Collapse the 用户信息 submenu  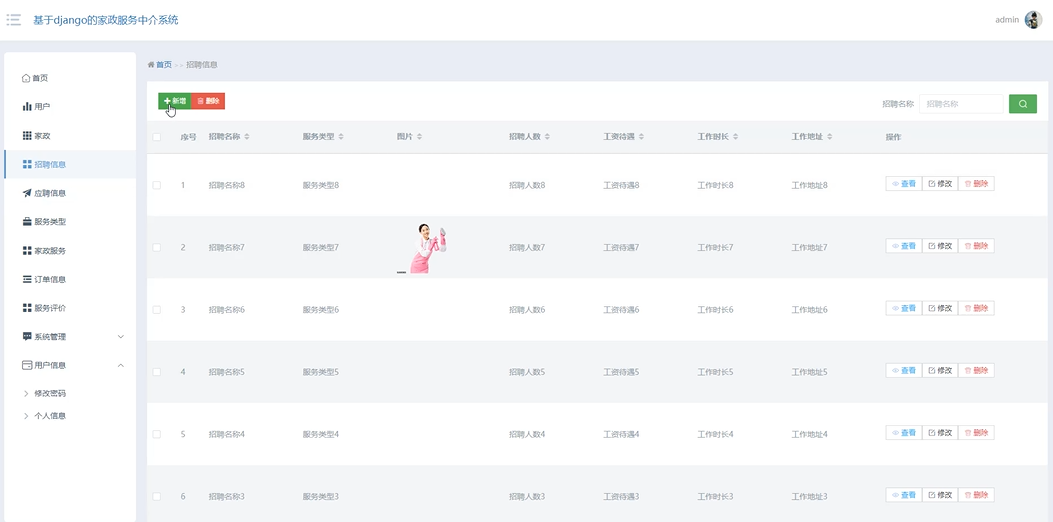[x=70, y=366]
